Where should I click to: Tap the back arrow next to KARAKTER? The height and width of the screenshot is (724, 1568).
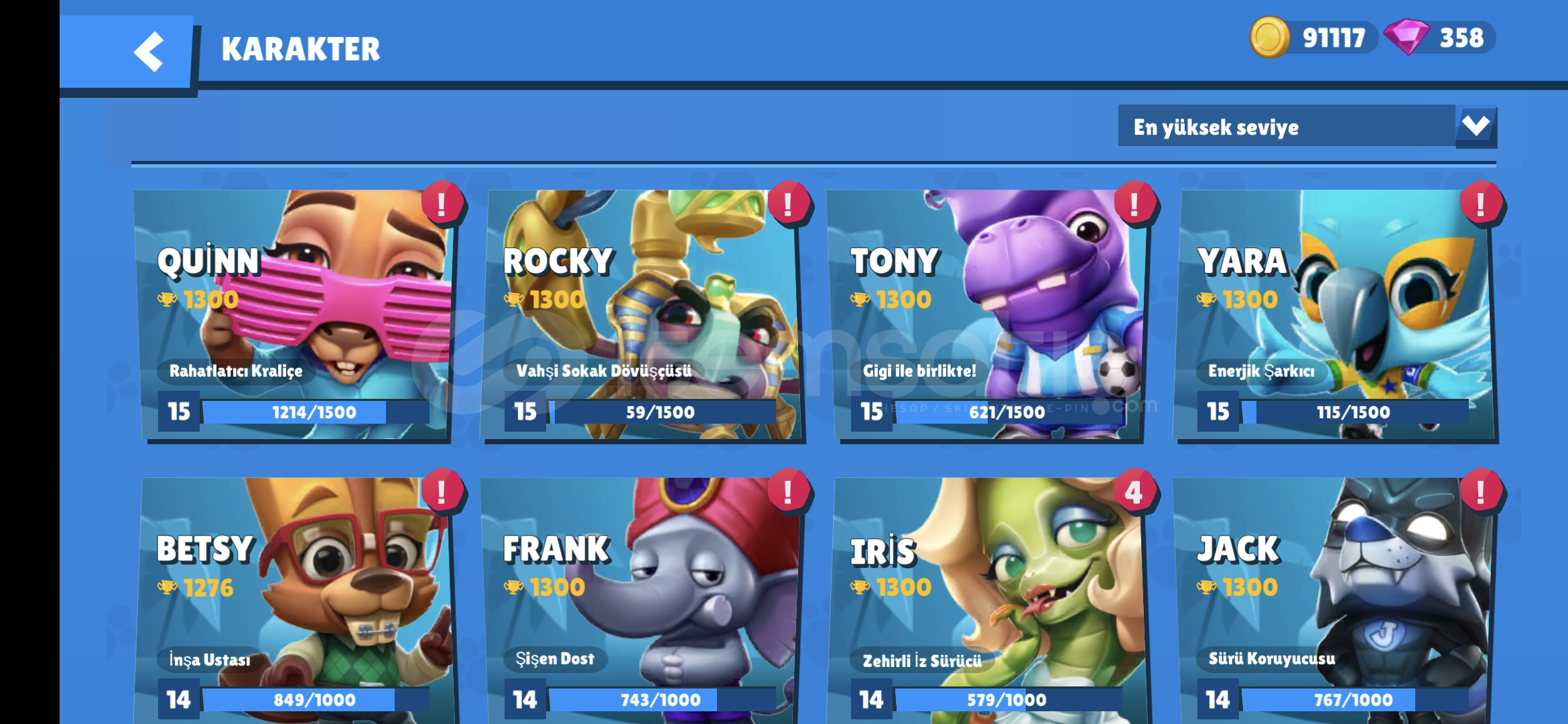click(x=148, y=52)
